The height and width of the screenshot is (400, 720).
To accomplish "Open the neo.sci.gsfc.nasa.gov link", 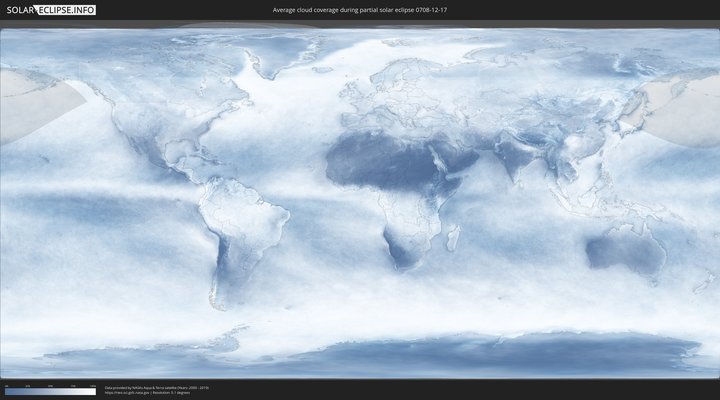I will pos(127,392).
